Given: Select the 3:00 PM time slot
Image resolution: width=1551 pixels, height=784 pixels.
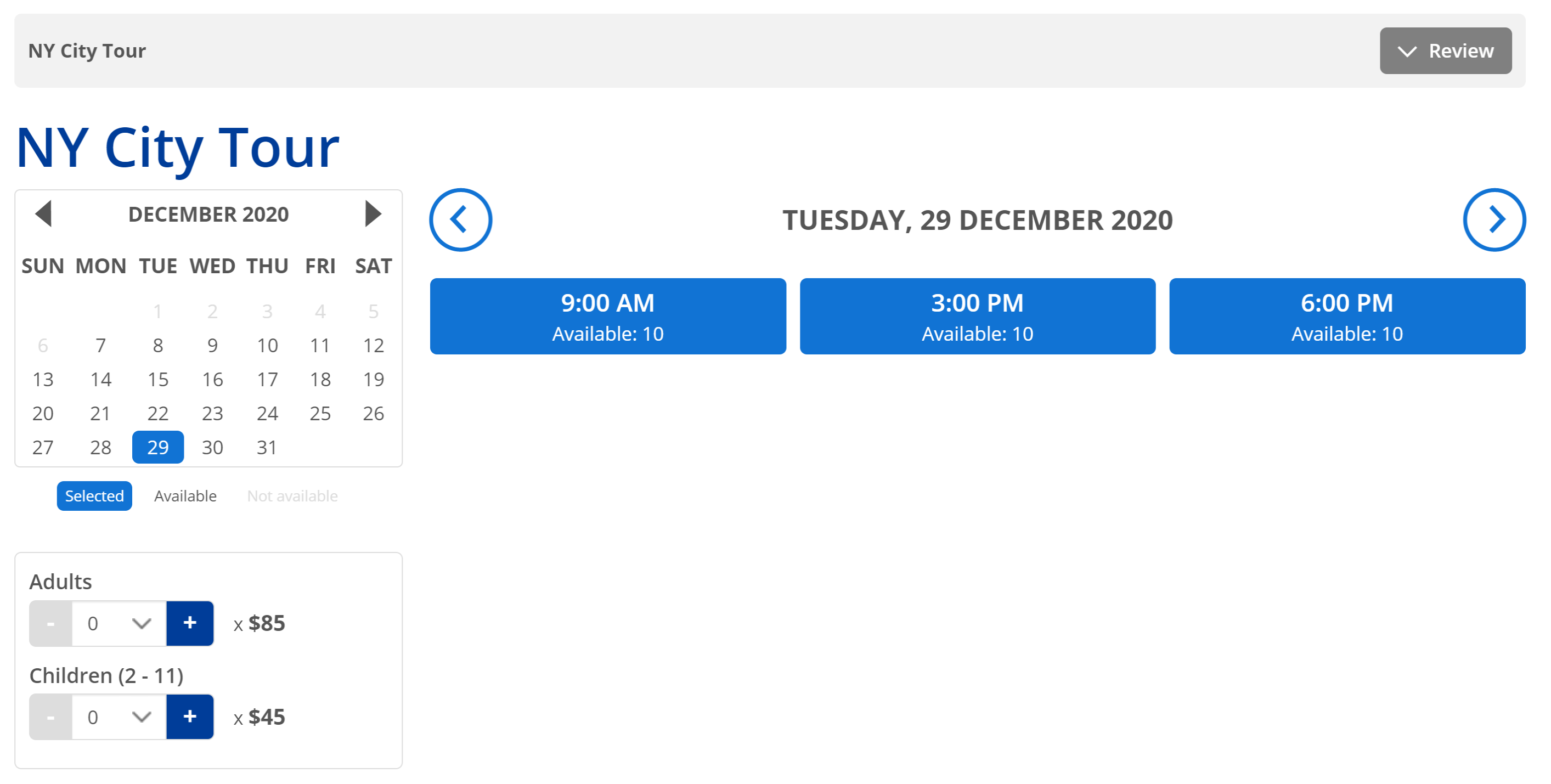Looking at the screenshot, I should [x=977, y=316].
